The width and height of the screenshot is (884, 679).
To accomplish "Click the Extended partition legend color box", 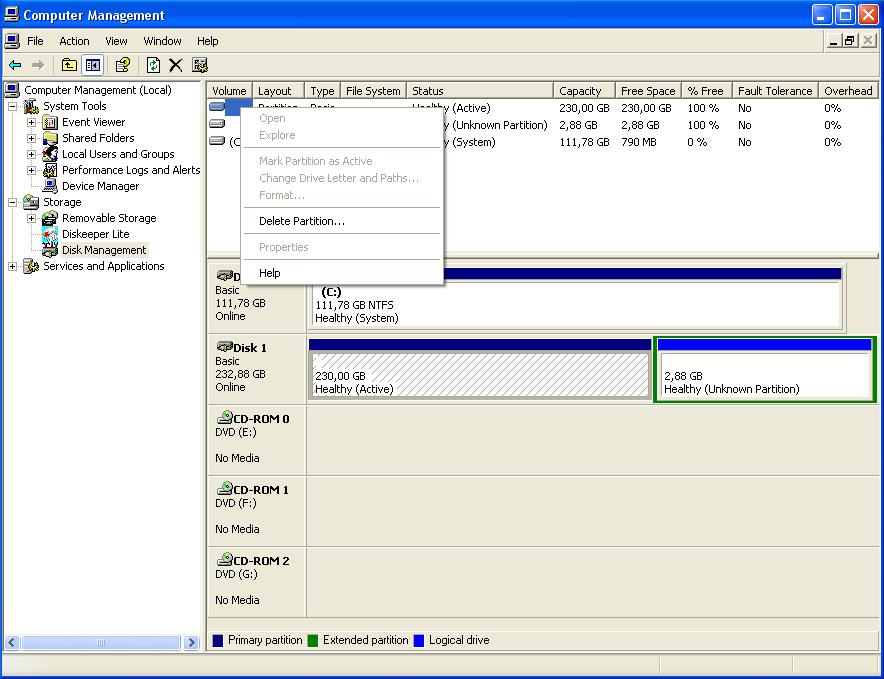I will pos(313,641).
